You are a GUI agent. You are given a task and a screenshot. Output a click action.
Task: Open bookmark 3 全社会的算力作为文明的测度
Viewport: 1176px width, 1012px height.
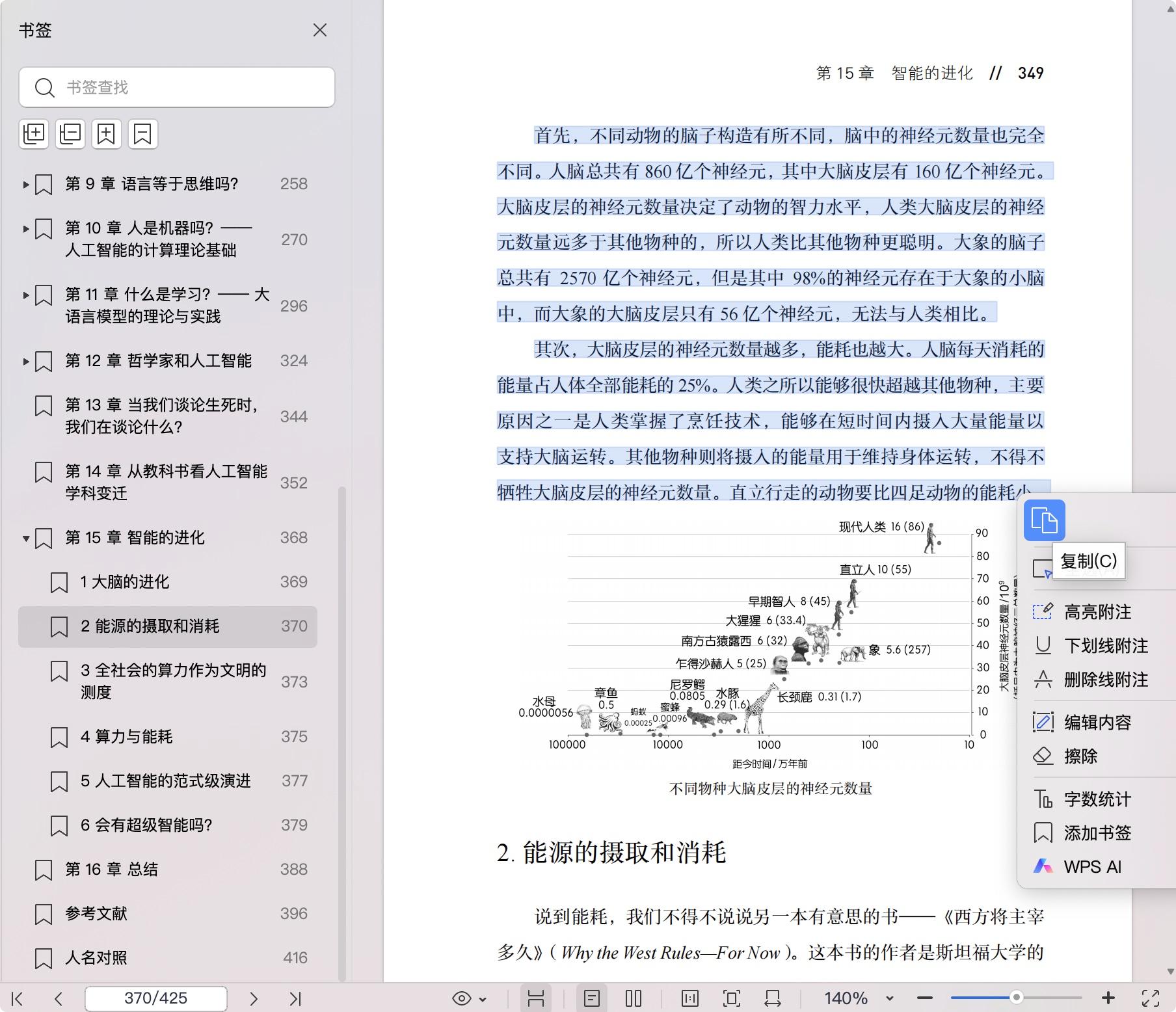173,682
